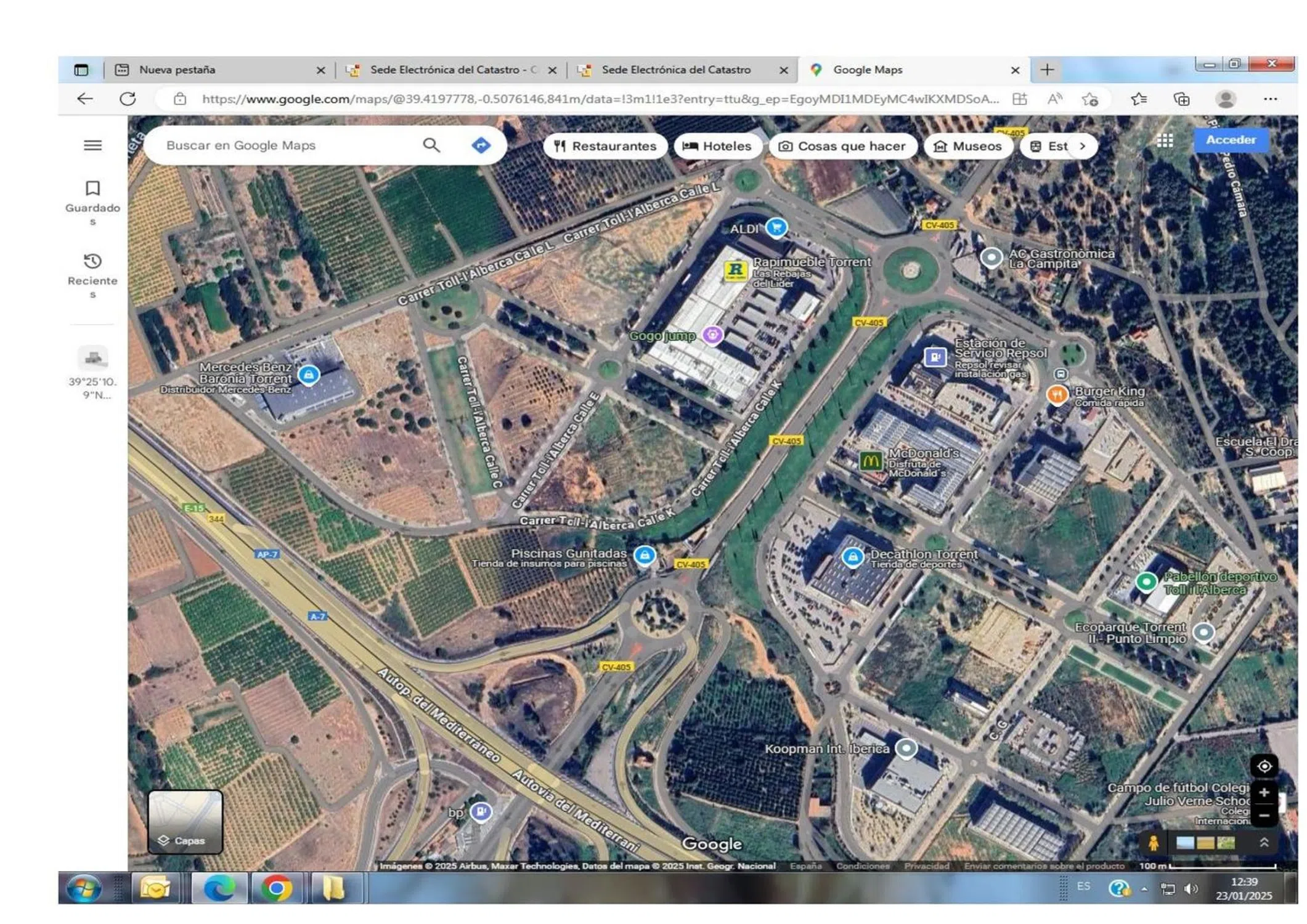Click the search magnifier icon
This screenshot has height=924, width=1307.
pyautogui.click(x=431, y=145)
